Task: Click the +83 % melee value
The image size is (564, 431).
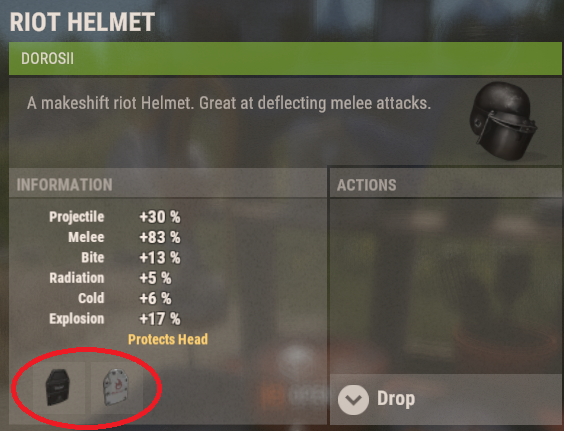Action: pyautogui.click(x=160, y=237)
